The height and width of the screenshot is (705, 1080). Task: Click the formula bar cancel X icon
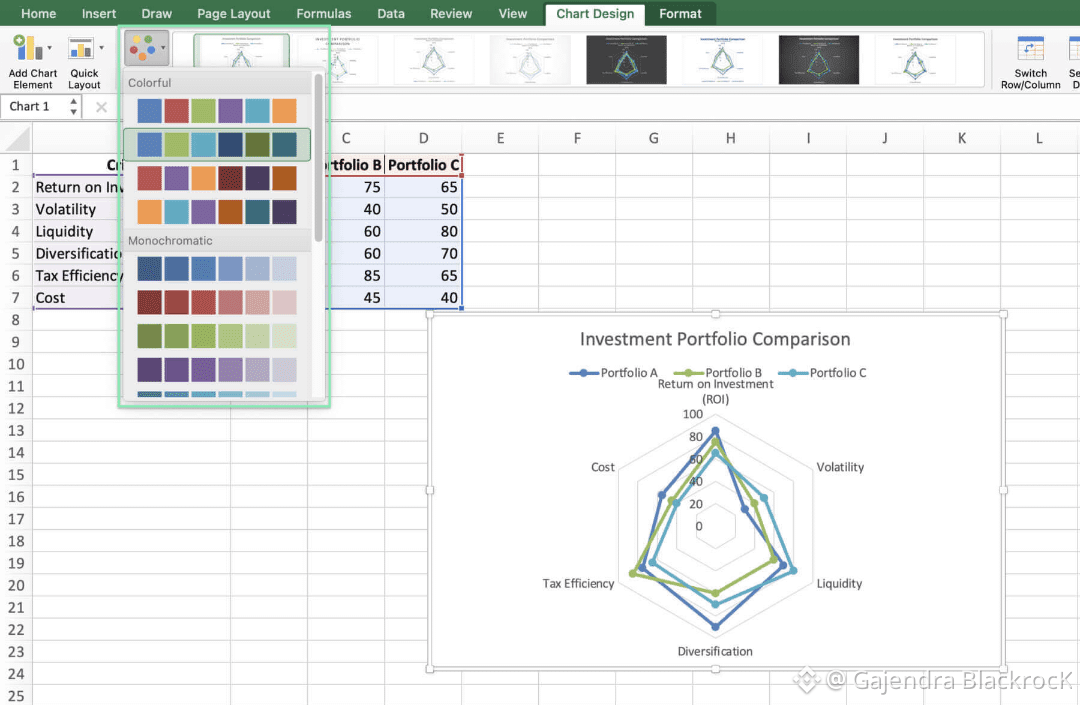101,107
